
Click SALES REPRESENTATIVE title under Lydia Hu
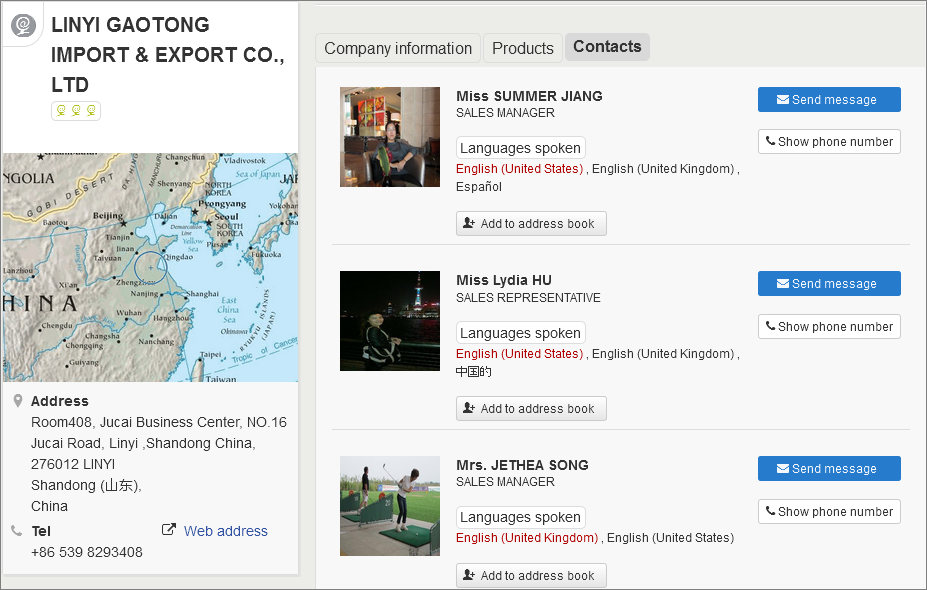pyautogui.click(x=528, y=298)
